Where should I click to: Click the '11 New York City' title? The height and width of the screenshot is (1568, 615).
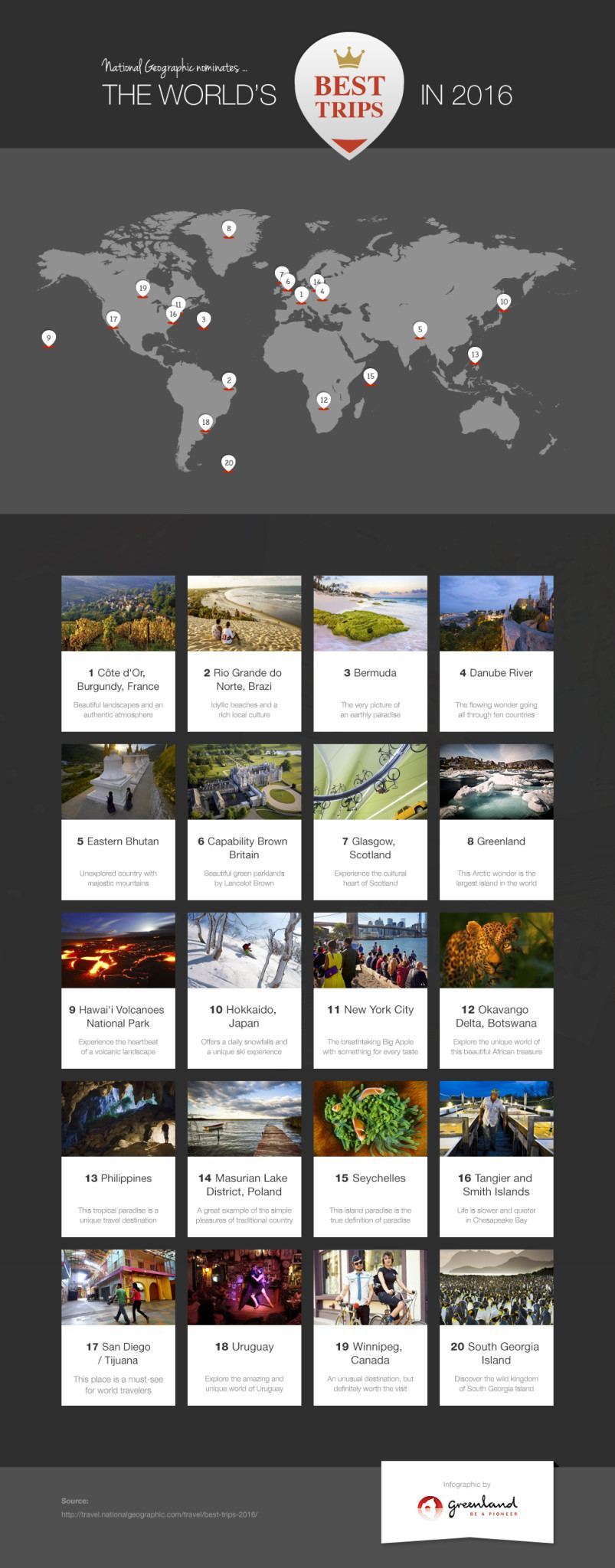[x=370, y=1010]
